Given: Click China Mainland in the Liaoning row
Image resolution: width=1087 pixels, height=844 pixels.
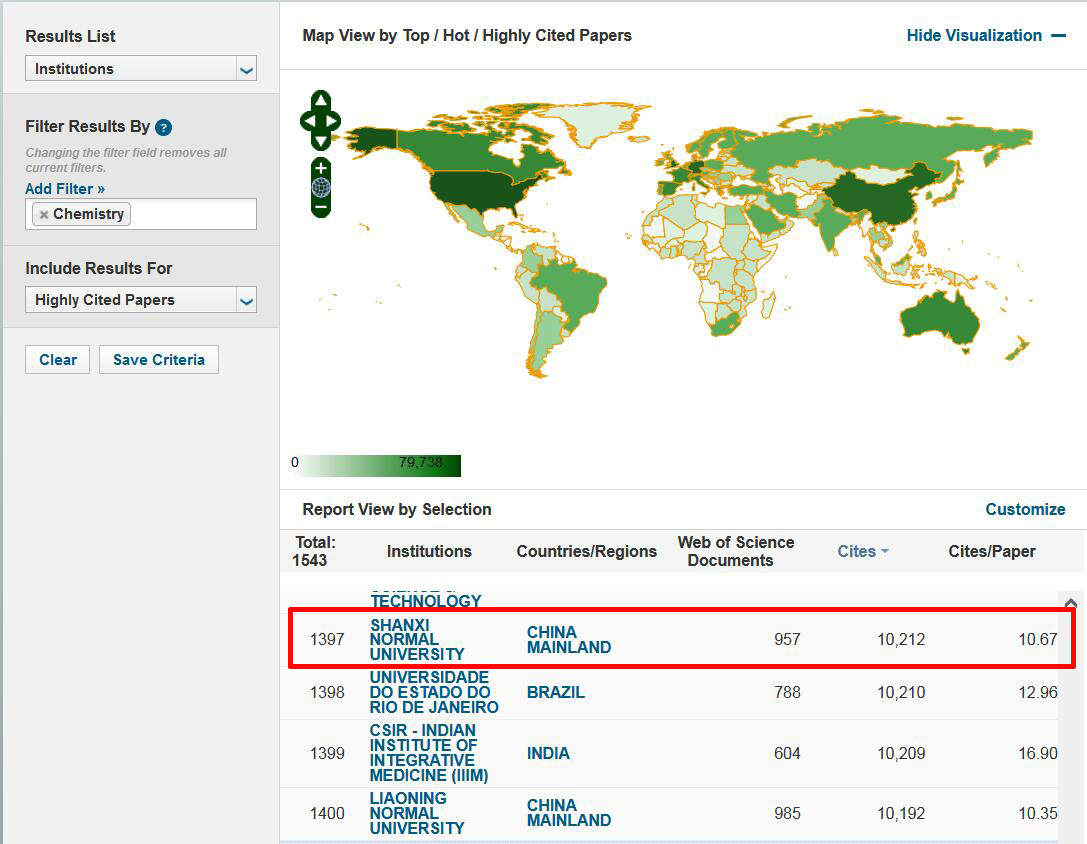Looking at the screenshot, I should click(x=568, y=813).
